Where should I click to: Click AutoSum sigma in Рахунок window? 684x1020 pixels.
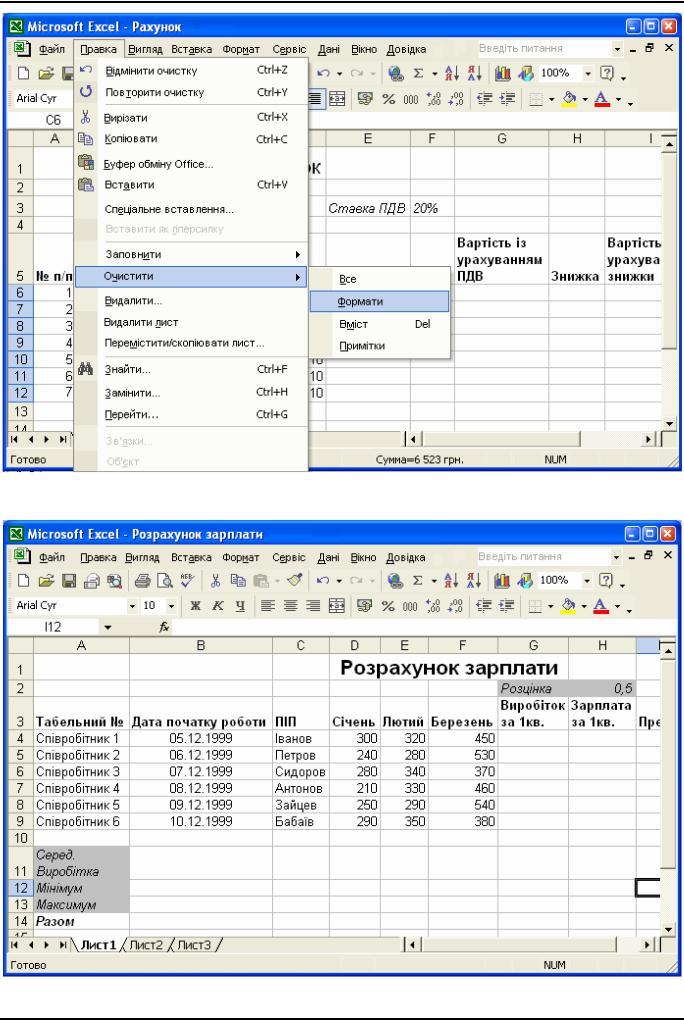(x=418, y=73)
